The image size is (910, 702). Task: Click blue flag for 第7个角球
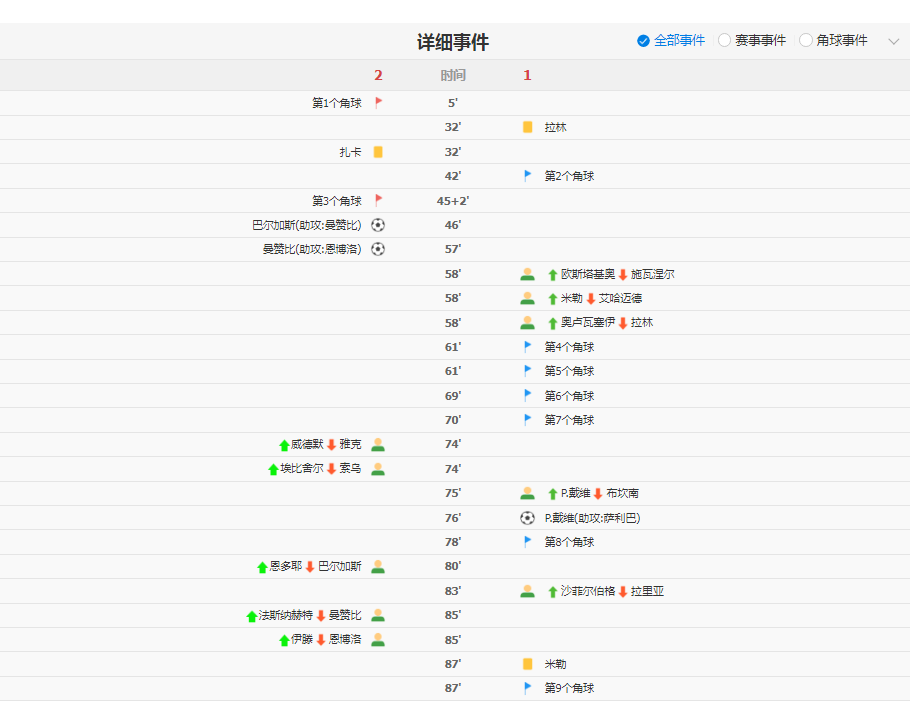pyautogui.click(x=527, y=419)
